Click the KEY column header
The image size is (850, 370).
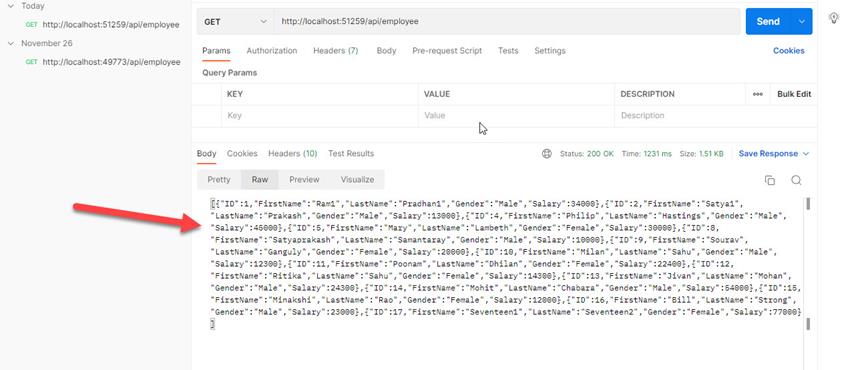point(235,94)
